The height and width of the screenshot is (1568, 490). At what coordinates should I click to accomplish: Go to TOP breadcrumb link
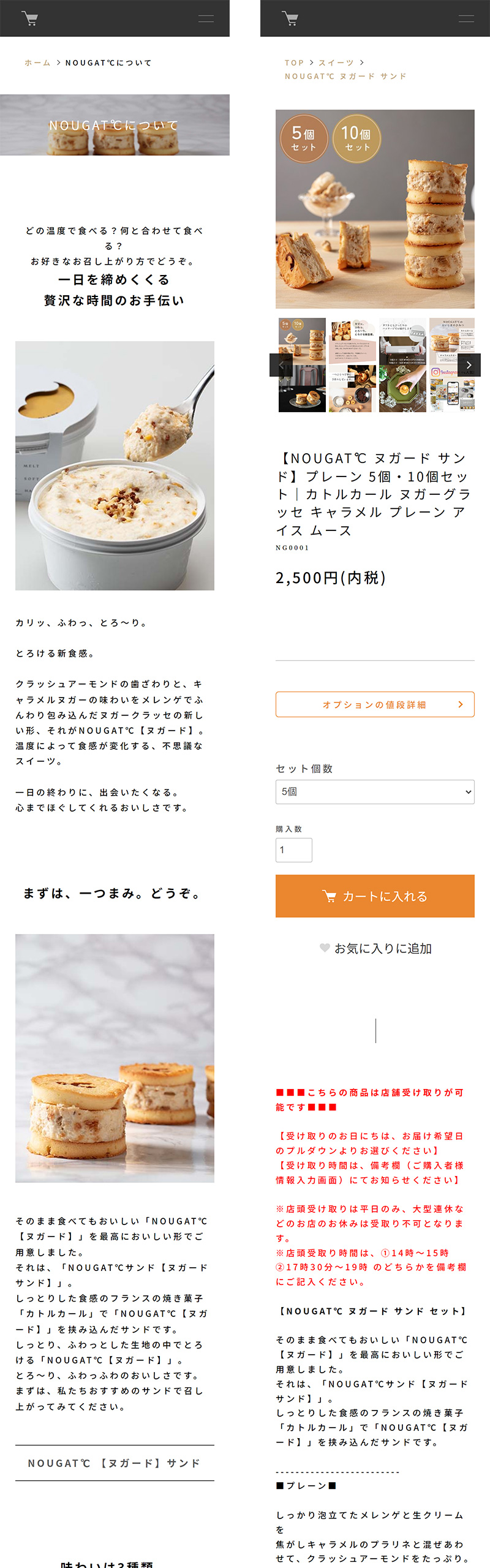(294, 62)
